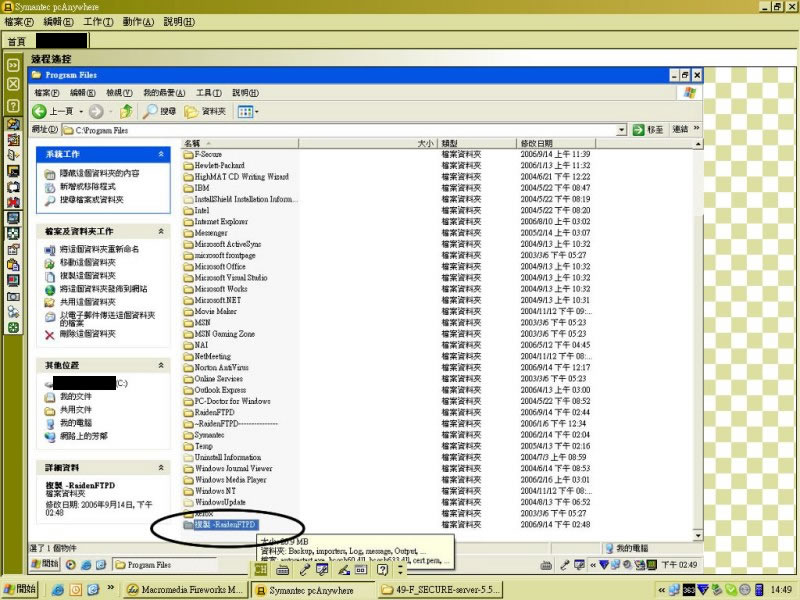This screenshot has width=800, height=600.
Task: Click the Back arrow icon in Explorer toolbar
Action: tap(39, 111)
